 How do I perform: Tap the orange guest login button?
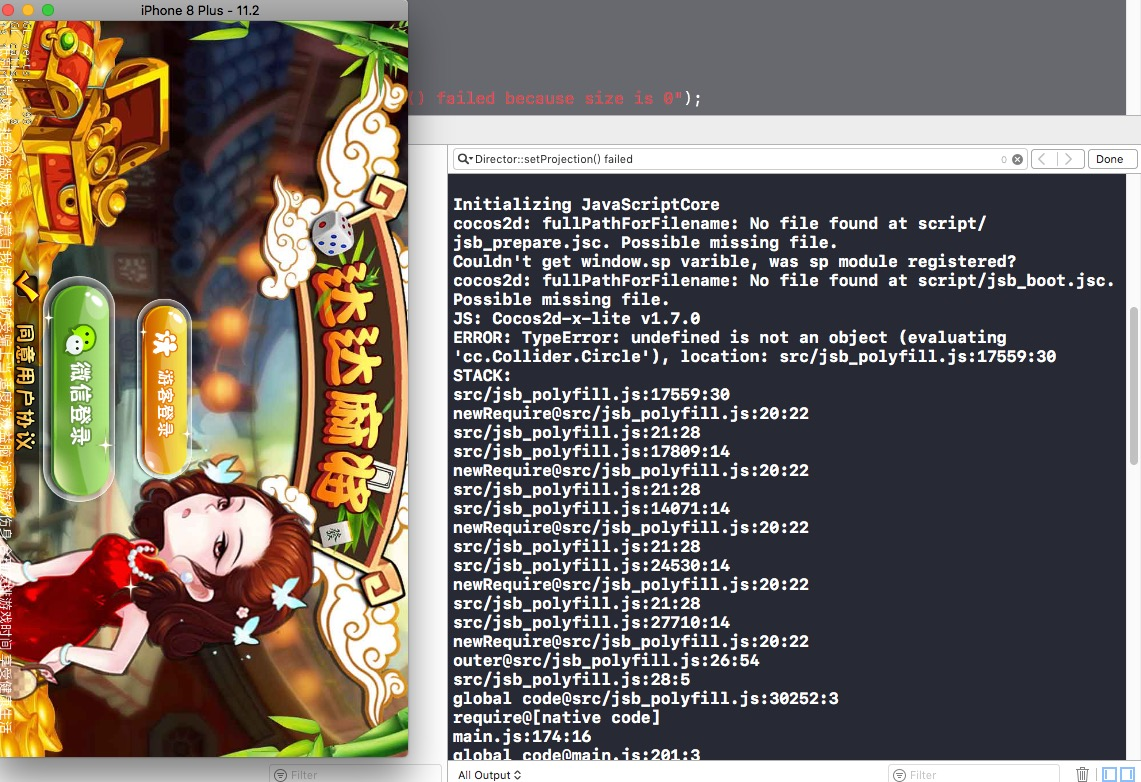click(166, 389)
